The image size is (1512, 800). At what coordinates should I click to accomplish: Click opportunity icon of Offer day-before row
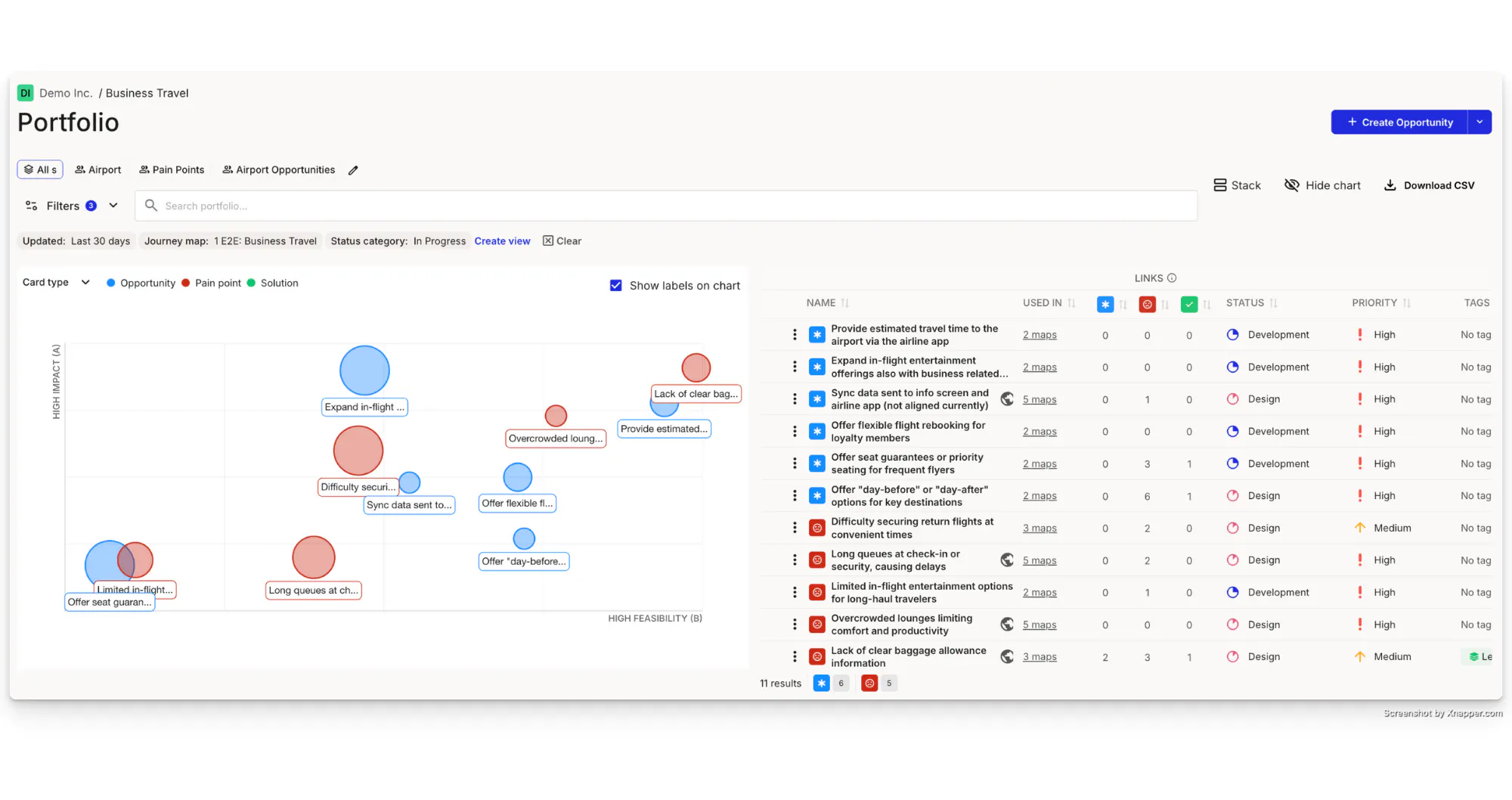point(817,495)
